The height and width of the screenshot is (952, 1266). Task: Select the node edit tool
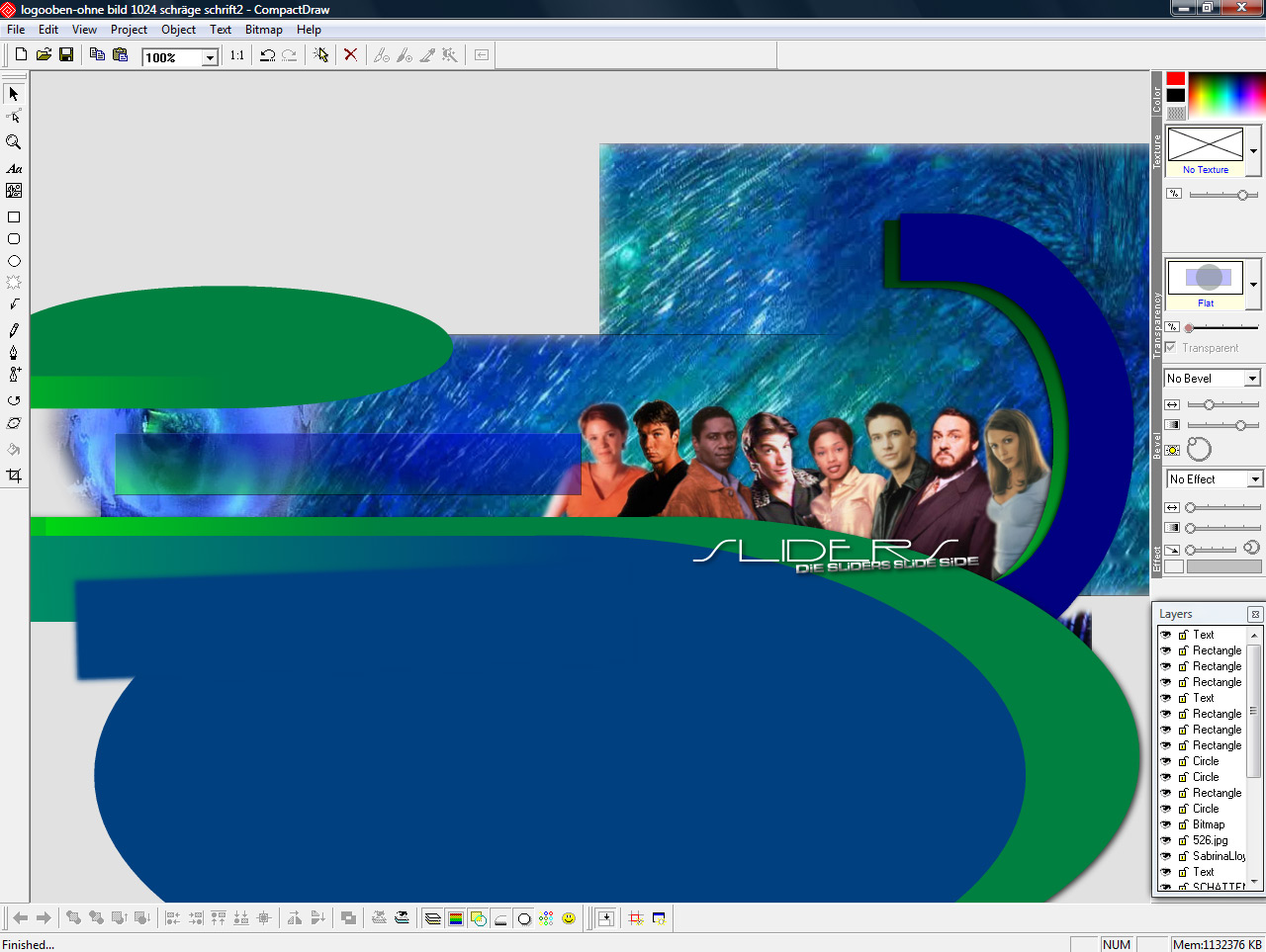pos(14,117)
